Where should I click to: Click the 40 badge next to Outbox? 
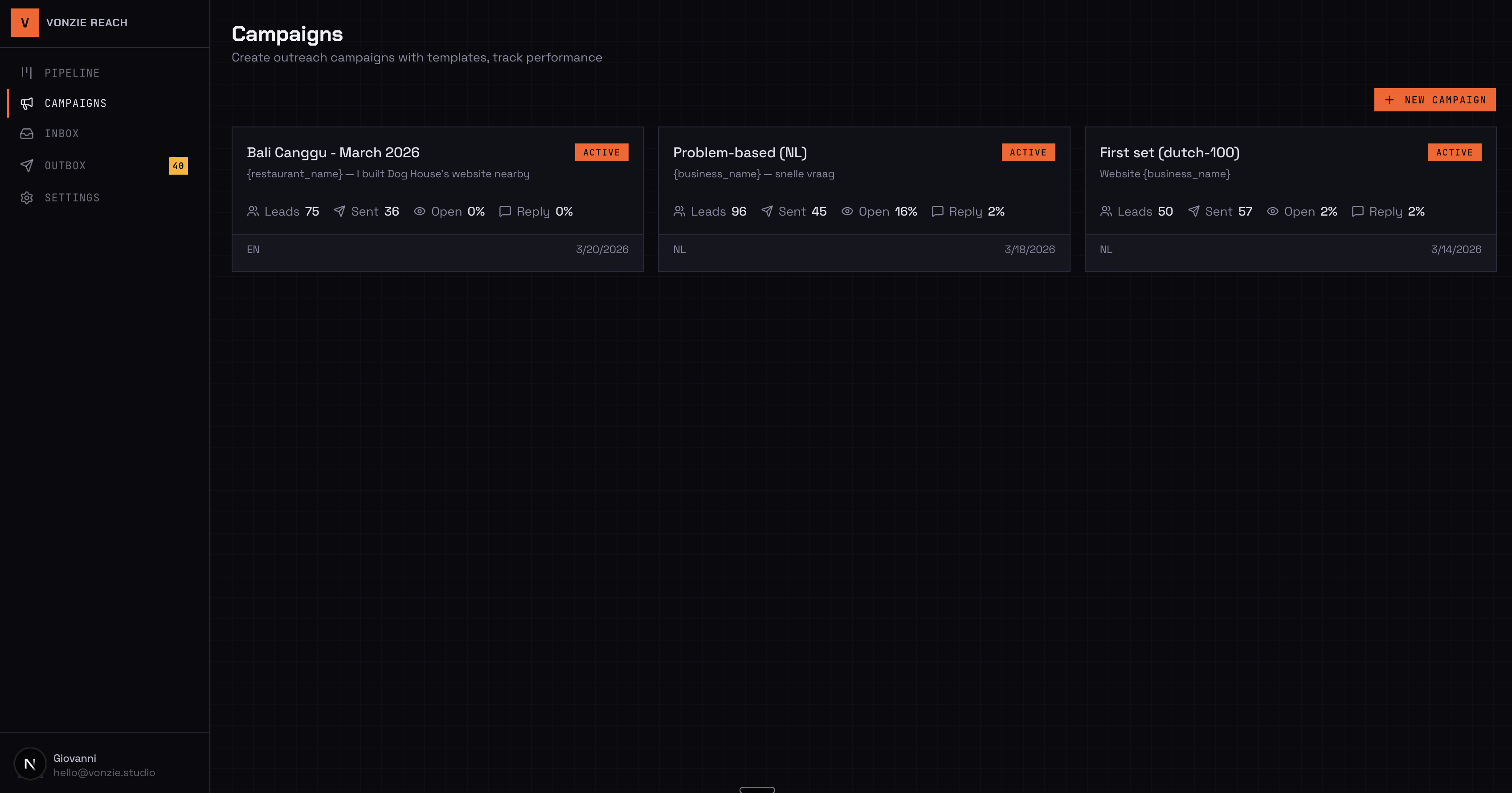coord(179,166)
